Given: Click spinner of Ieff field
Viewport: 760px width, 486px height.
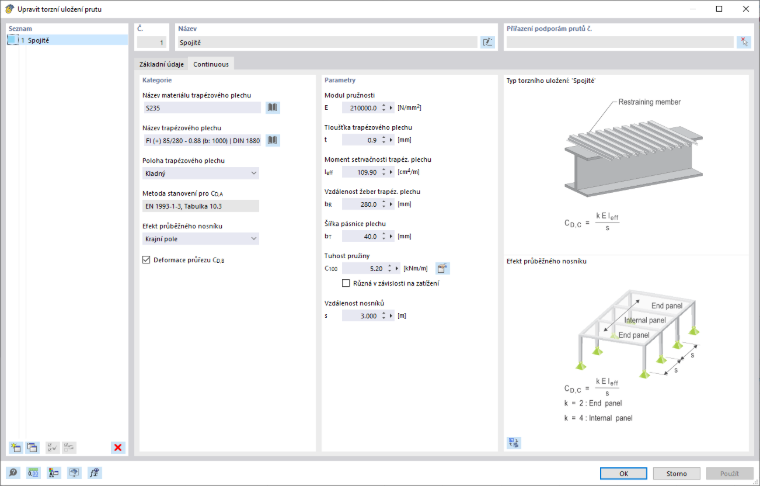Looking at the screenshot, I should pos(384,172).
